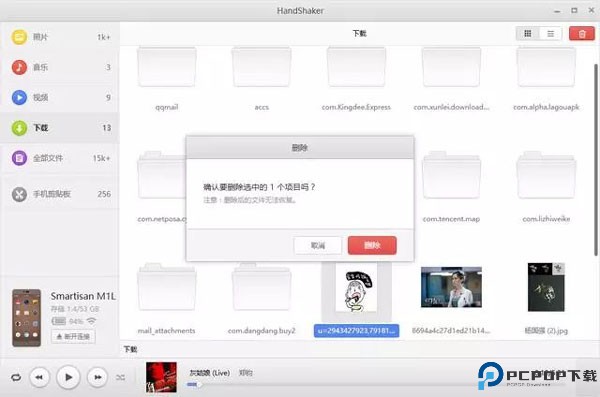Open the phone clipboard section
Screen dimensions: 600x397
[59, 194]
